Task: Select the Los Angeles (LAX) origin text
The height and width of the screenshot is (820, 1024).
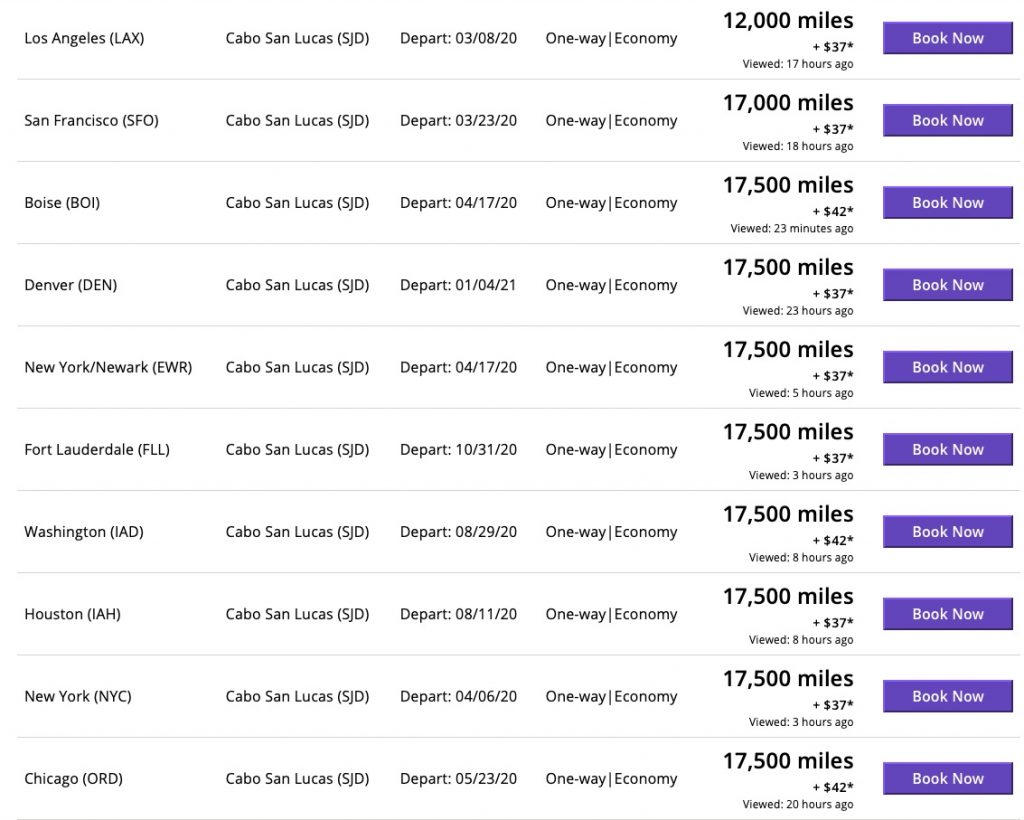Action: pos(84,39)
